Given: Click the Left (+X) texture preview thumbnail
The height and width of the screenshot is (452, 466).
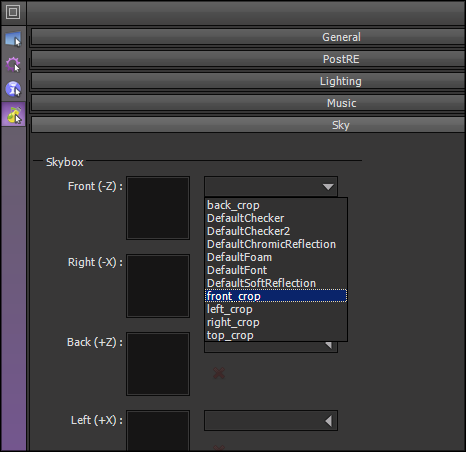Looking at the screenshot, I should [x=158, y=431].
